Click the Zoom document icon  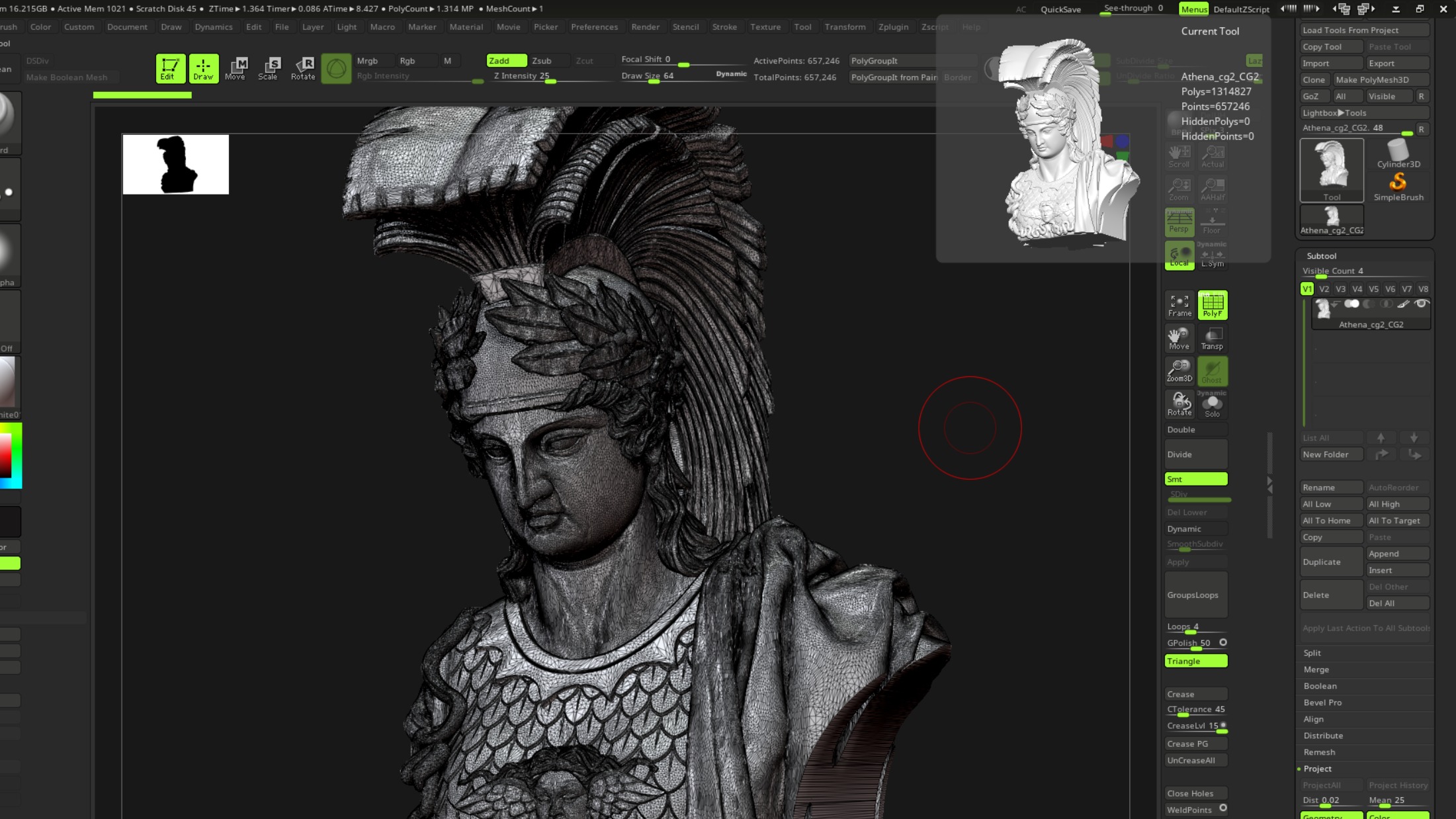point(1179,189)
